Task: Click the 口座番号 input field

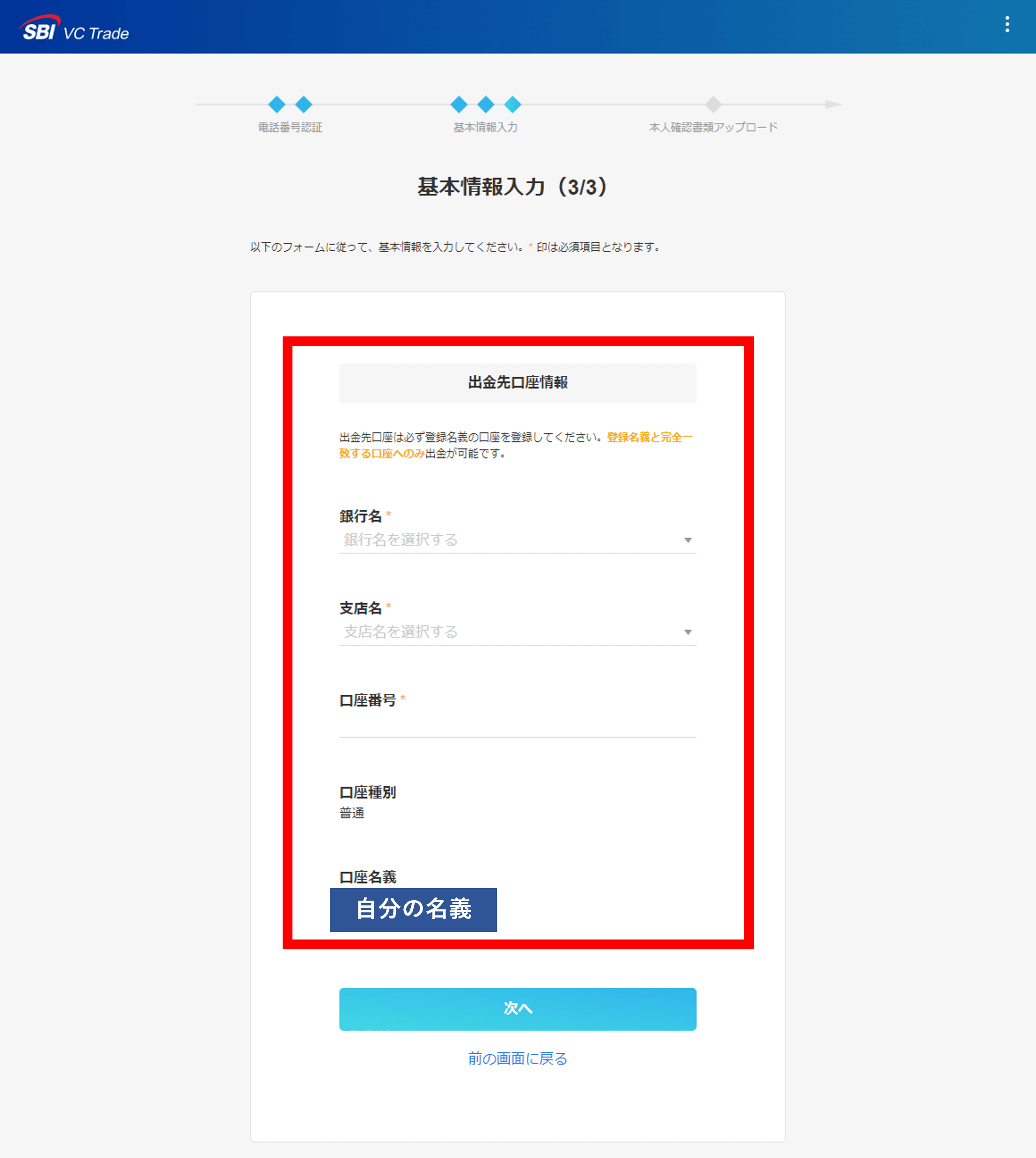Action: pos(518,724)
